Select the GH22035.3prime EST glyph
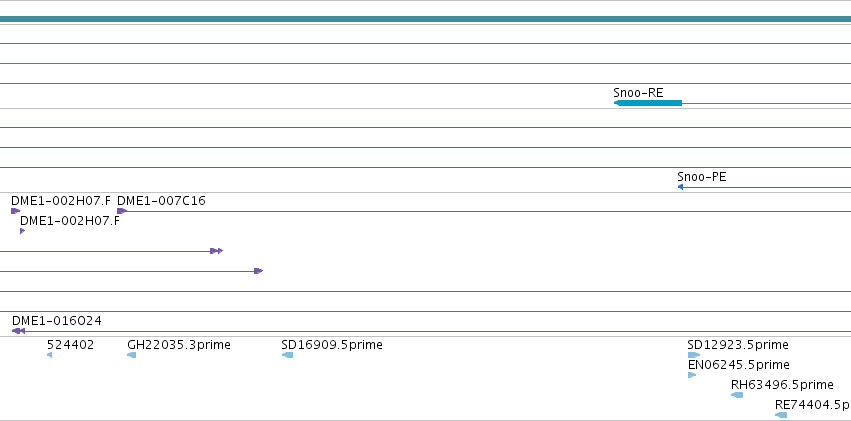 pyautogui.click(x=131, y=355)
